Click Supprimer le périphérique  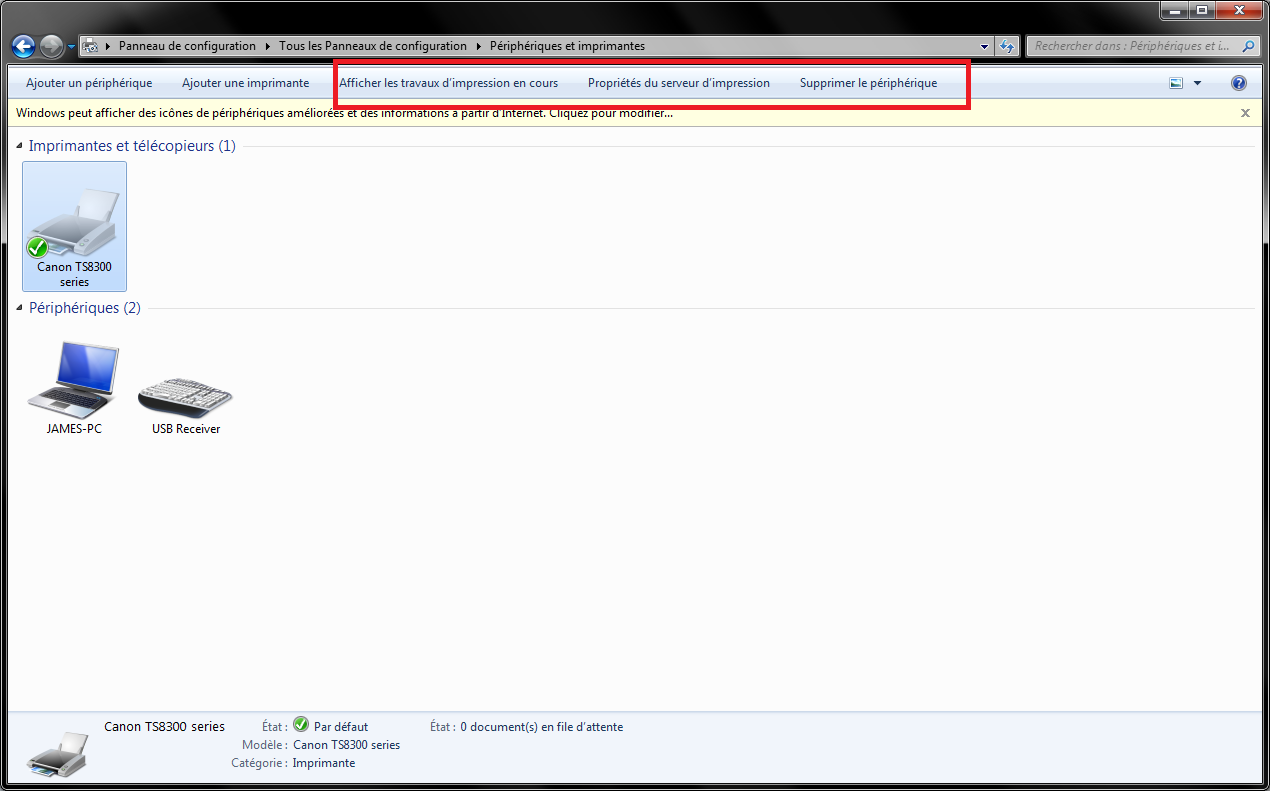point(868,83)
